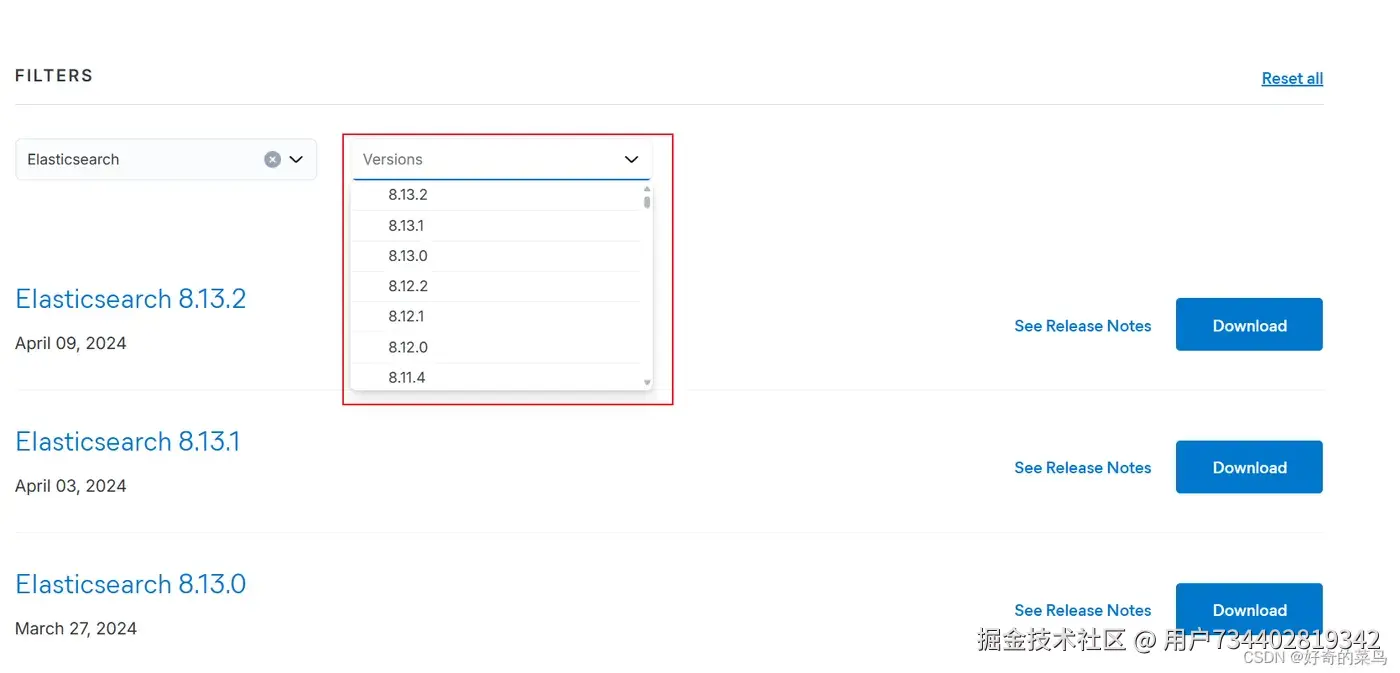Select version 8.12.0 in list
The height and width of the screenshot is (673, 1400).
point(497,347)
